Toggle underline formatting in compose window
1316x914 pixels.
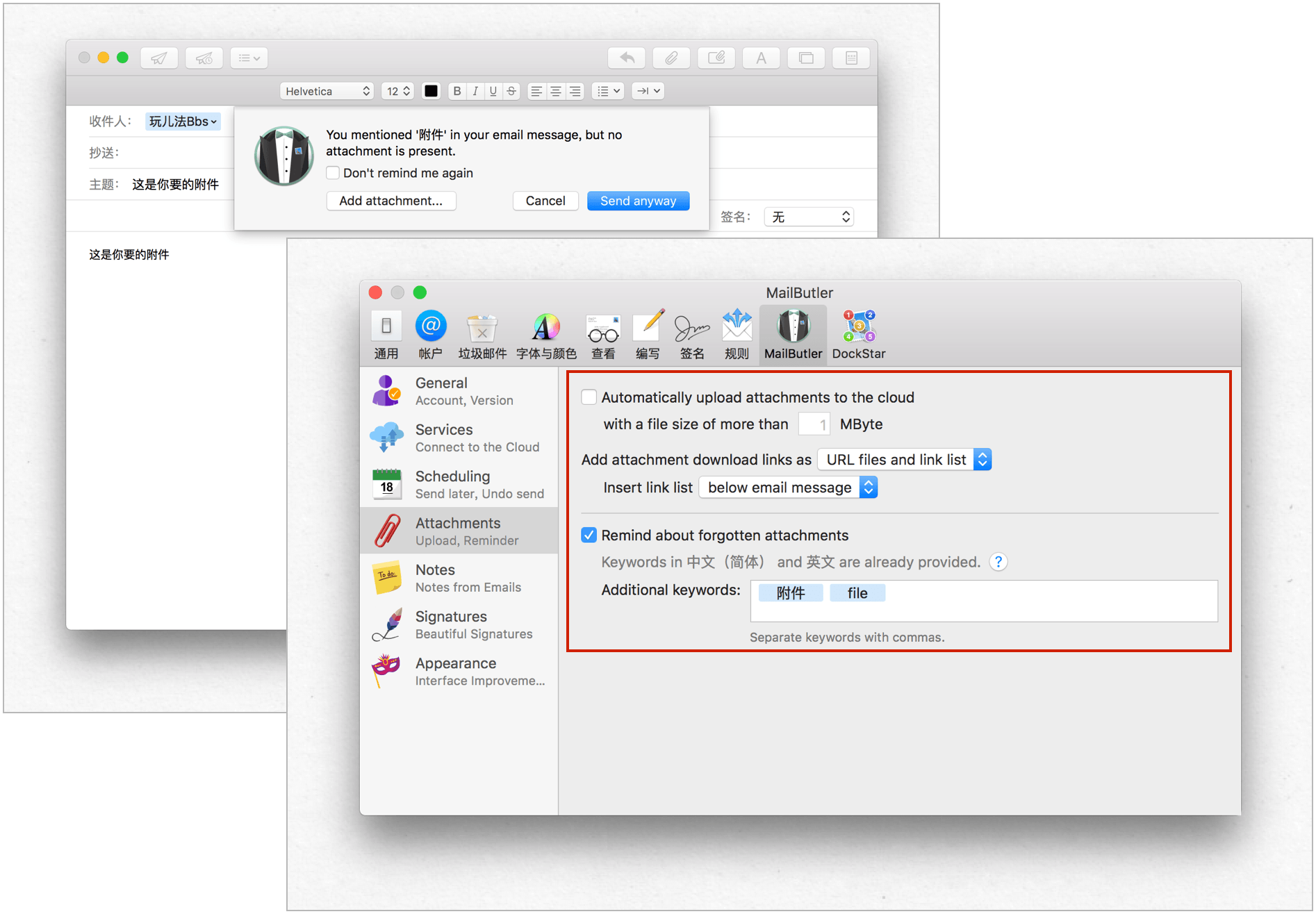[x=493, y=91]
